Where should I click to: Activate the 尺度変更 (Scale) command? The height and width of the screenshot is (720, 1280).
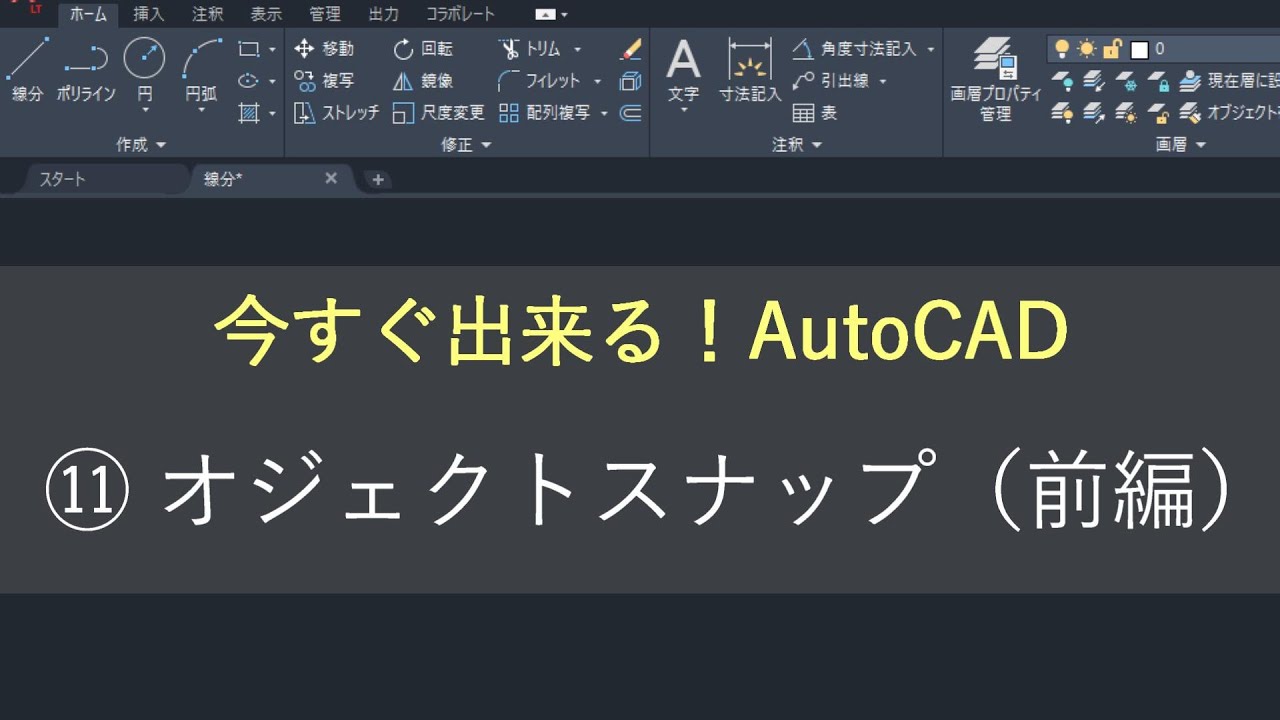tap(439, 113)
